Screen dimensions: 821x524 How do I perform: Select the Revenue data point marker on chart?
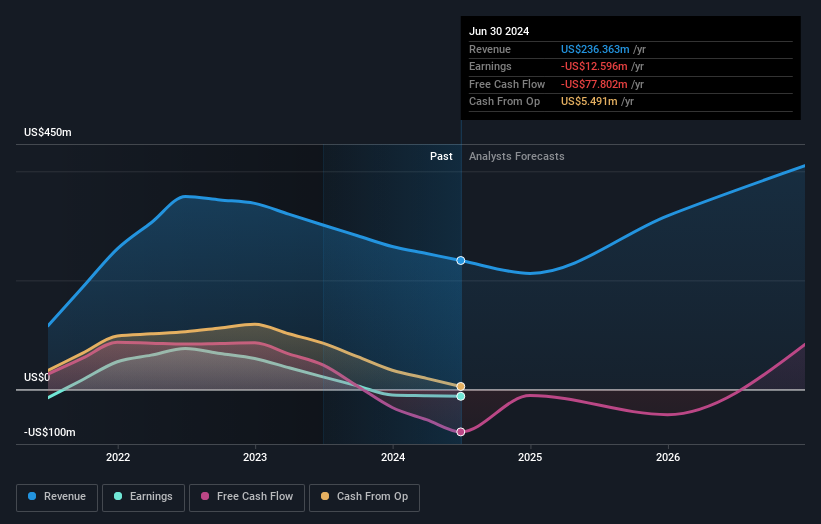point(461,261)
